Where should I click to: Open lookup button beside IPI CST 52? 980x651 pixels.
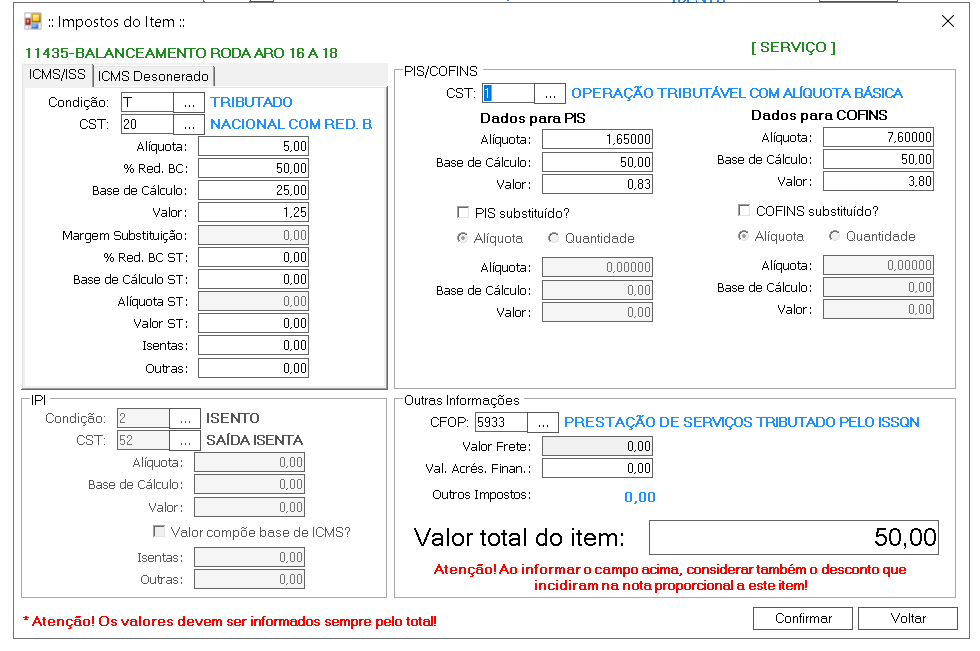[x=185, y=440]
